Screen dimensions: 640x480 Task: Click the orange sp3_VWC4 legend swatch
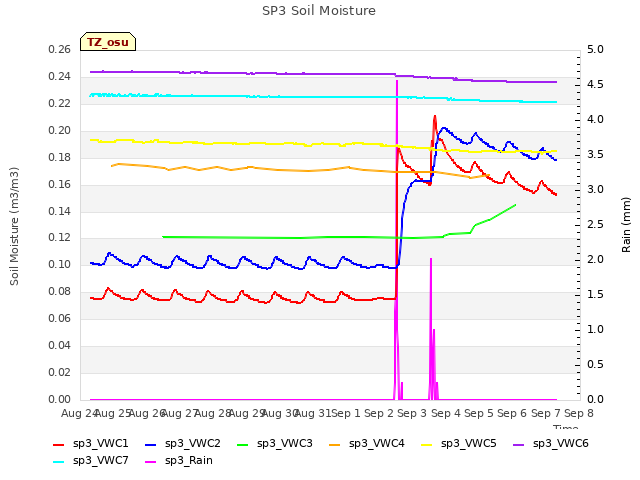[x=335, y=444]
